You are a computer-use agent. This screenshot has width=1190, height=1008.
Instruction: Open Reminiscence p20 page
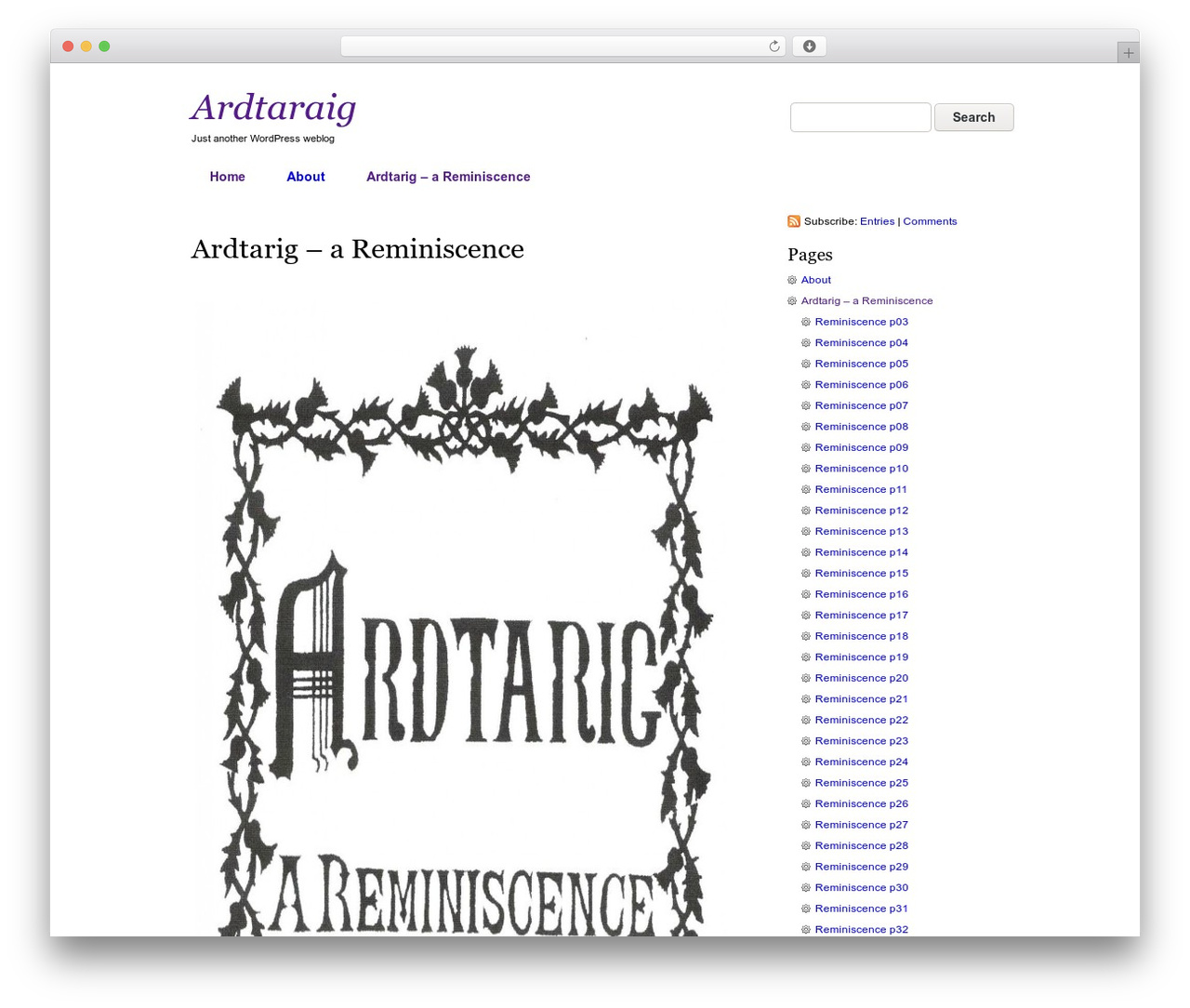coord(861,678)
